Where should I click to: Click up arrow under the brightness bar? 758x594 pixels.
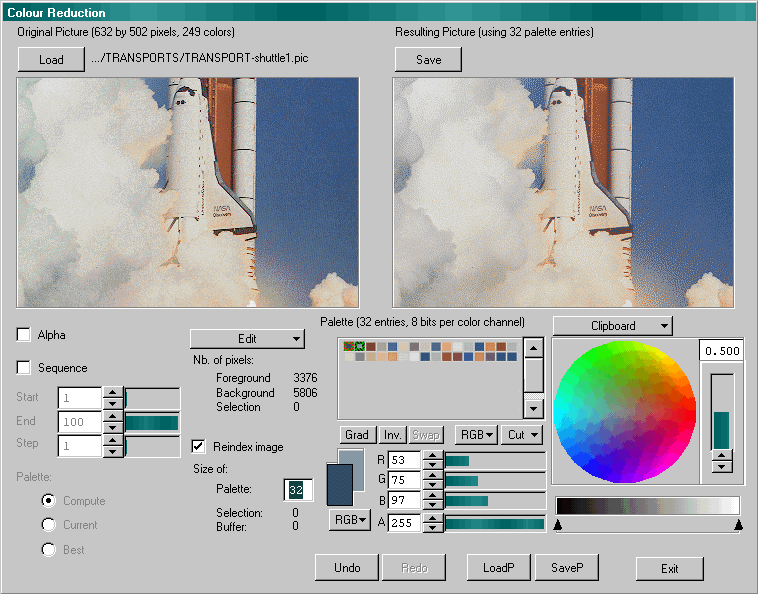(722, 456)
